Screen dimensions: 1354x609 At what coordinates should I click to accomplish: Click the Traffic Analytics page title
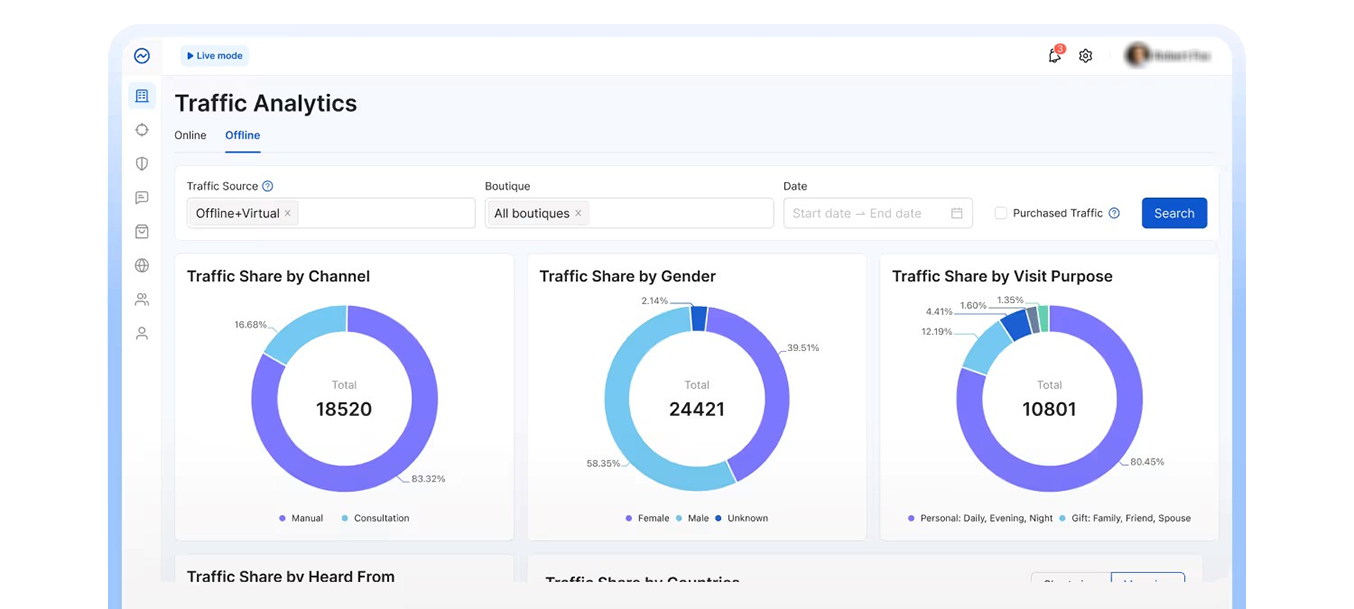pos(266,103)
